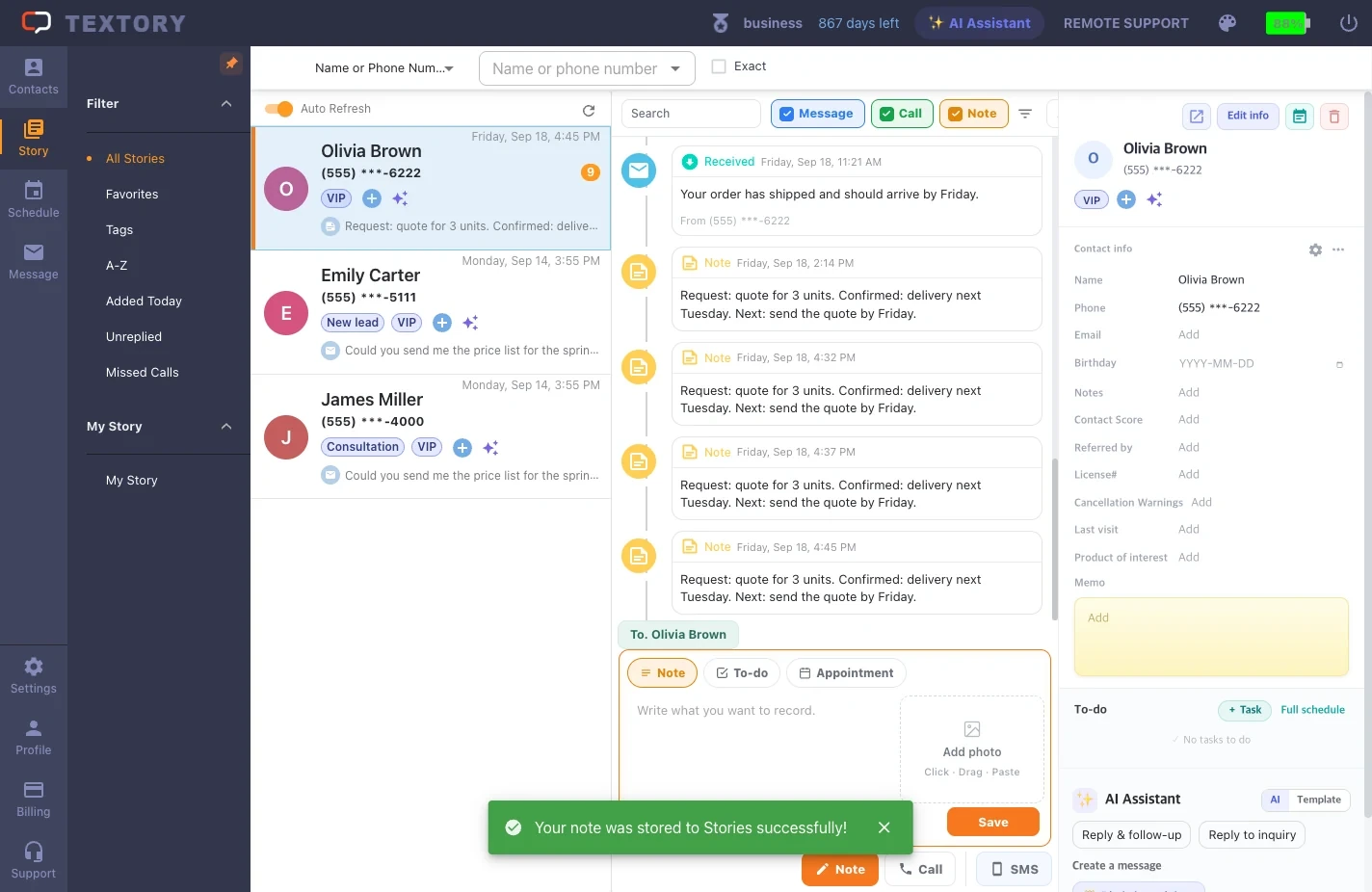1372x892 pixels.
Task: Select the Favorites filter
Action: (x=132, y=195)
